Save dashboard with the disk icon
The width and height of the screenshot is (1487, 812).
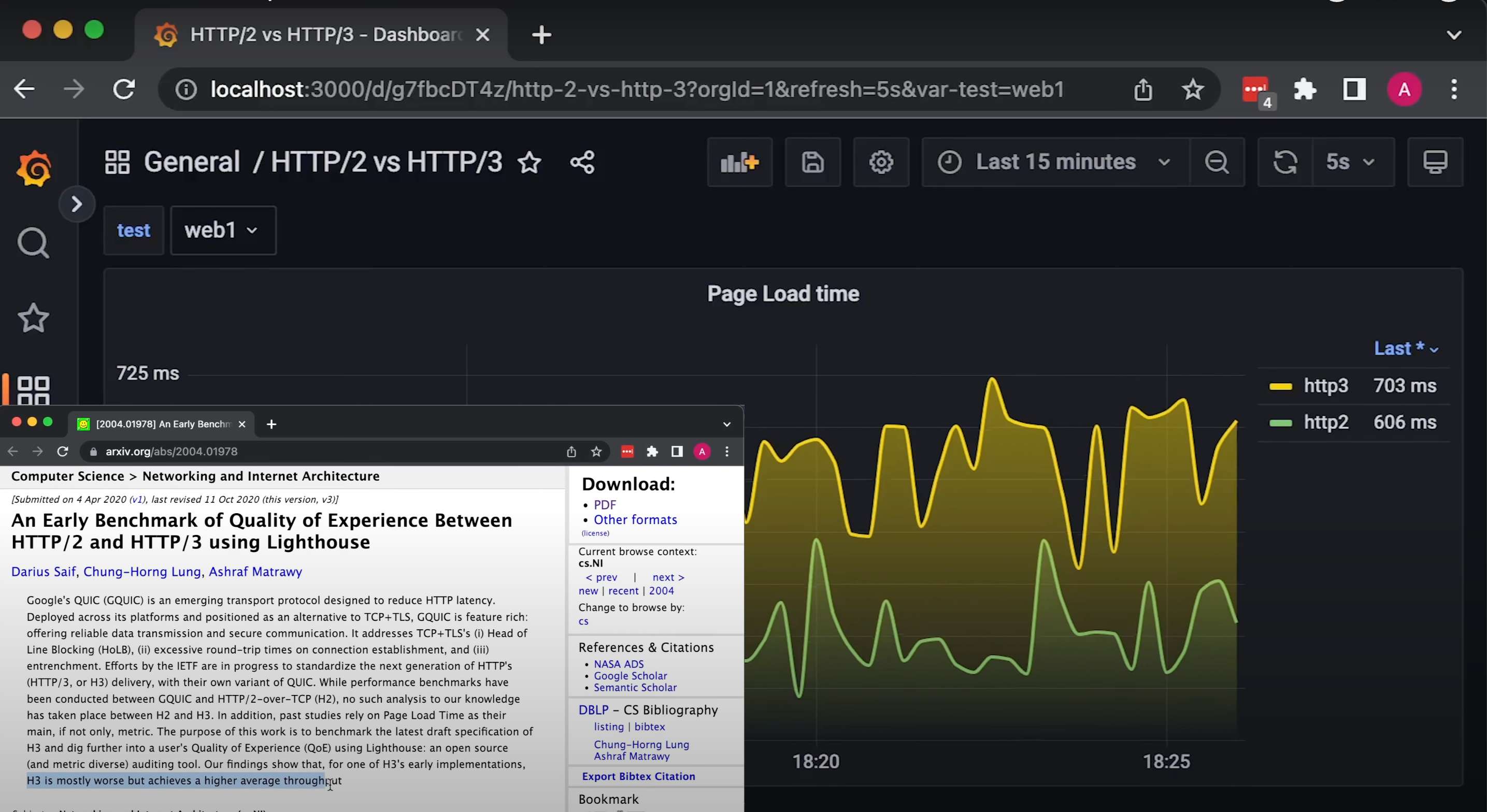click(812, 162)
